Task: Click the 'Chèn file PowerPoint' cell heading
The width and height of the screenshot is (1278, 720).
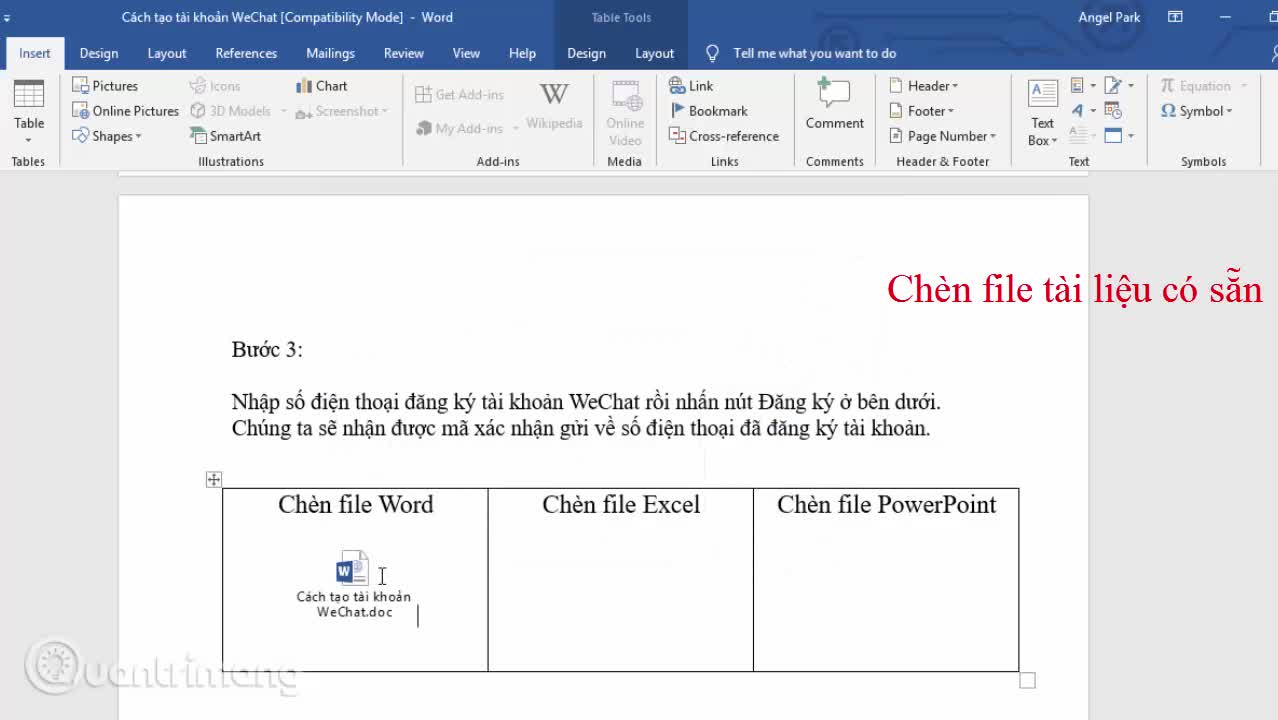Action: tap(887, 504)
